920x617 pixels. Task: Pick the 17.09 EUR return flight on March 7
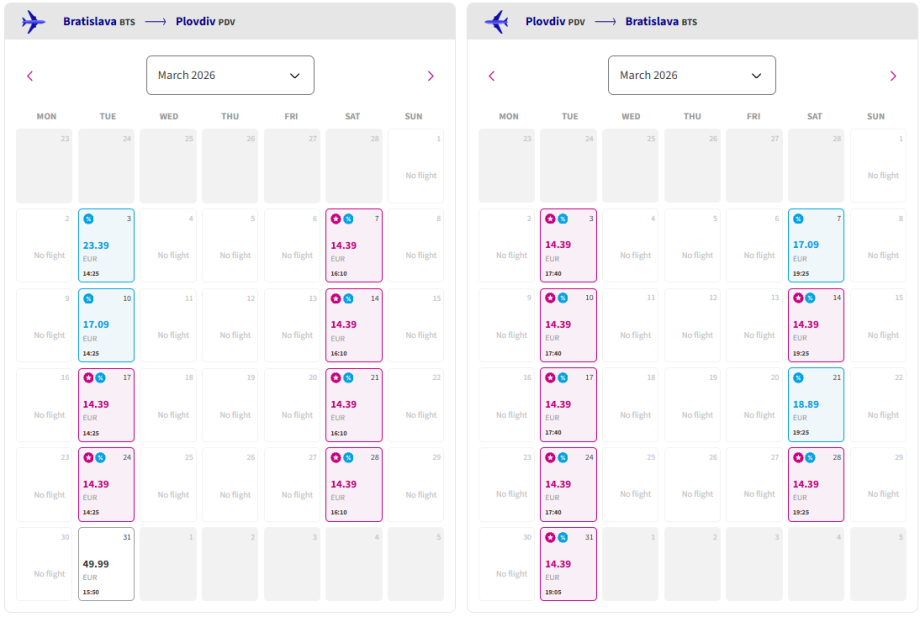pos(815,246)
